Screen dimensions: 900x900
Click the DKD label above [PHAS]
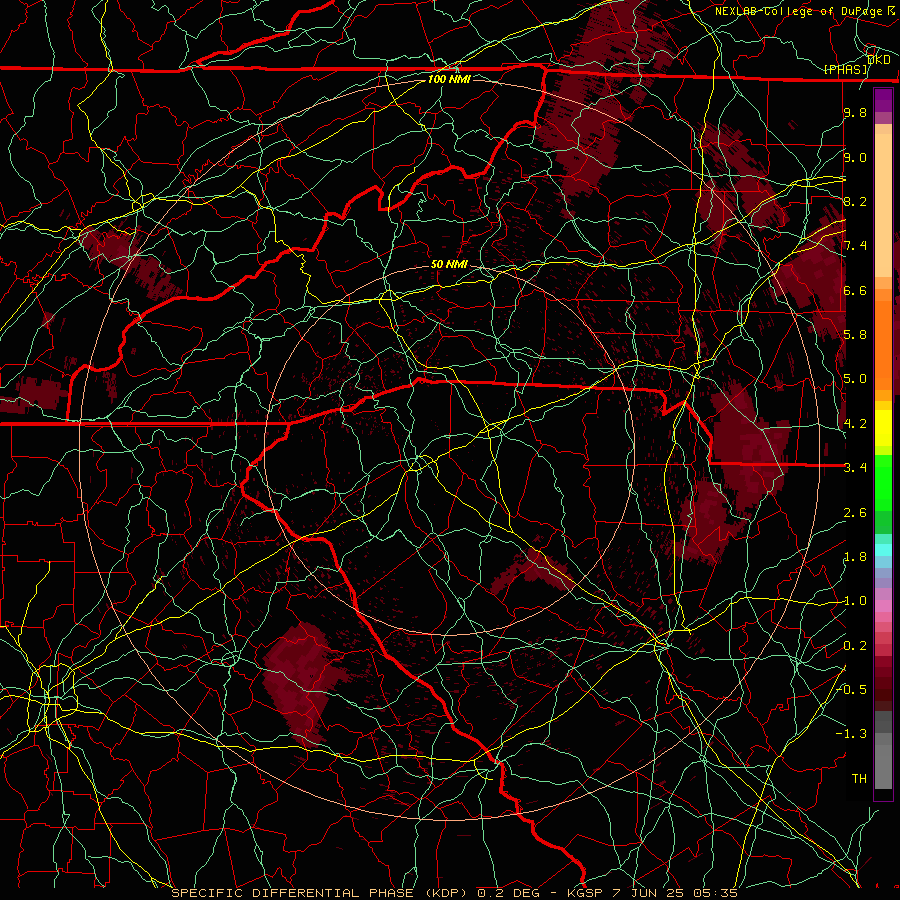878,59
